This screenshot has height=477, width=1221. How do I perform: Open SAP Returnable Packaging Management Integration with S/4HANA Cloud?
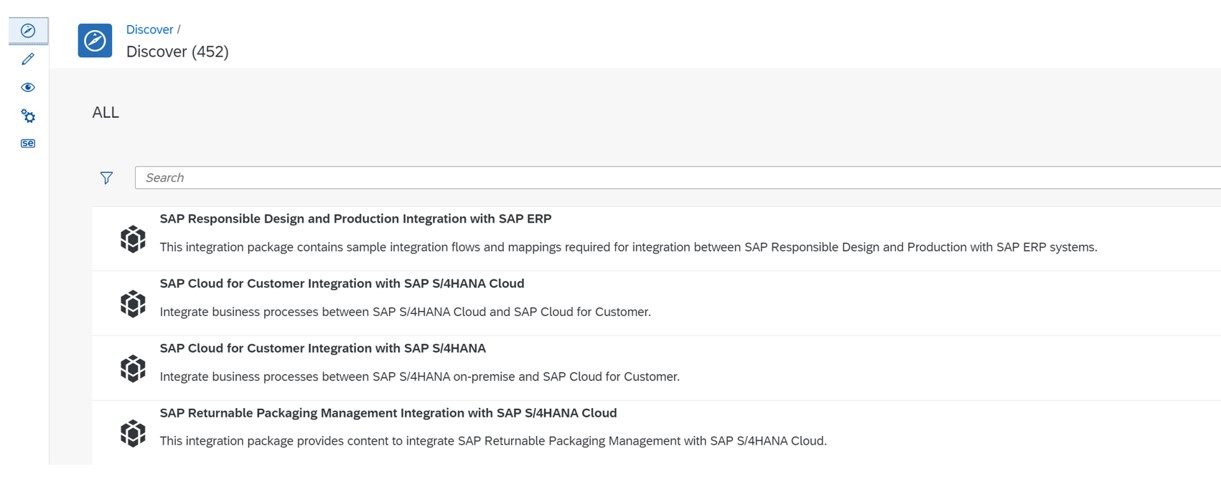(x=388, y=413)
